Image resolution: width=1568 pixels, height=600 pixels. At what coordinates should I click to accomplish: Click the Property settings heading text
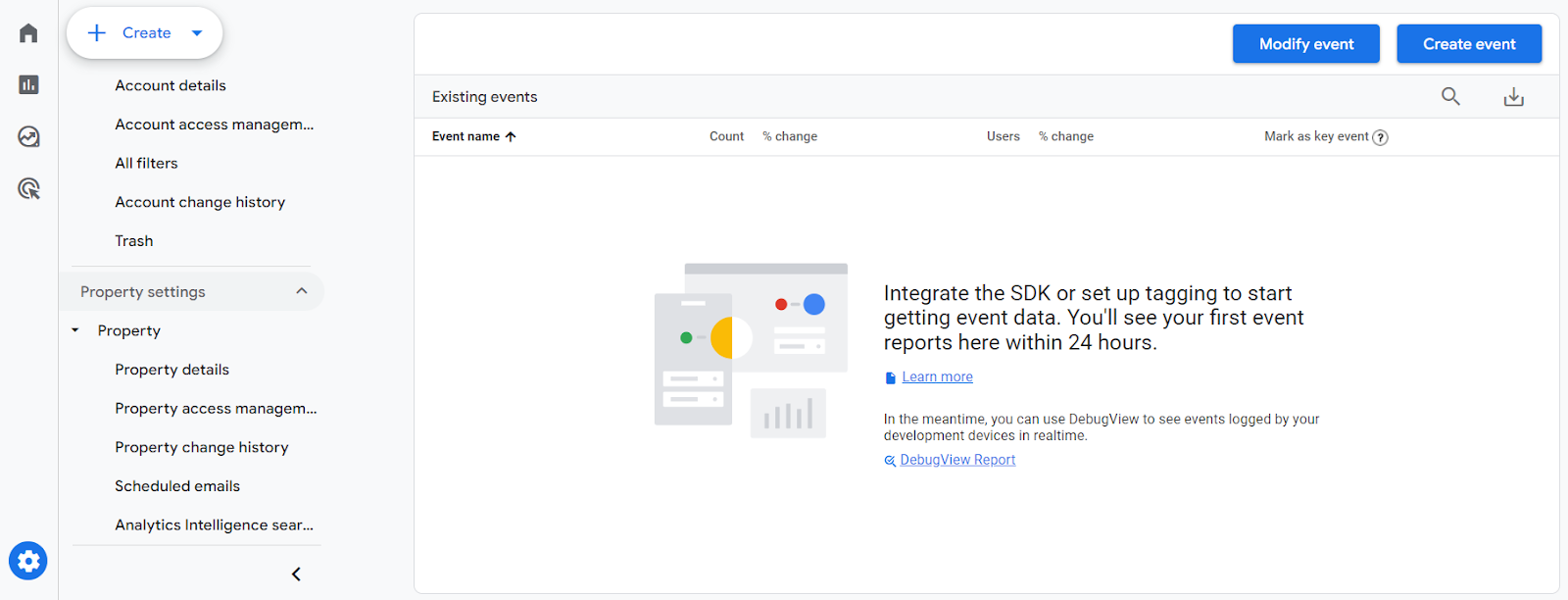(x=143, y=292)
